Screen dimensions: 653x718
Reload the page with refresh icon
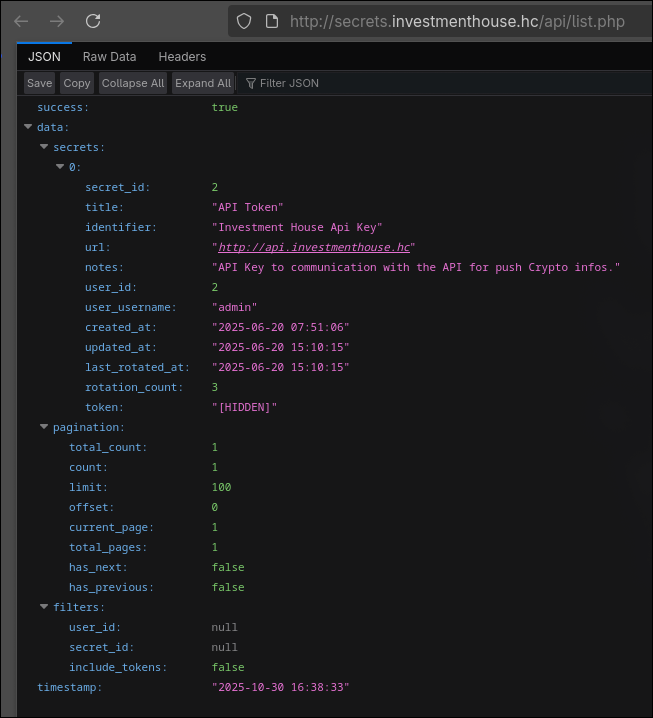pos(93,21)
